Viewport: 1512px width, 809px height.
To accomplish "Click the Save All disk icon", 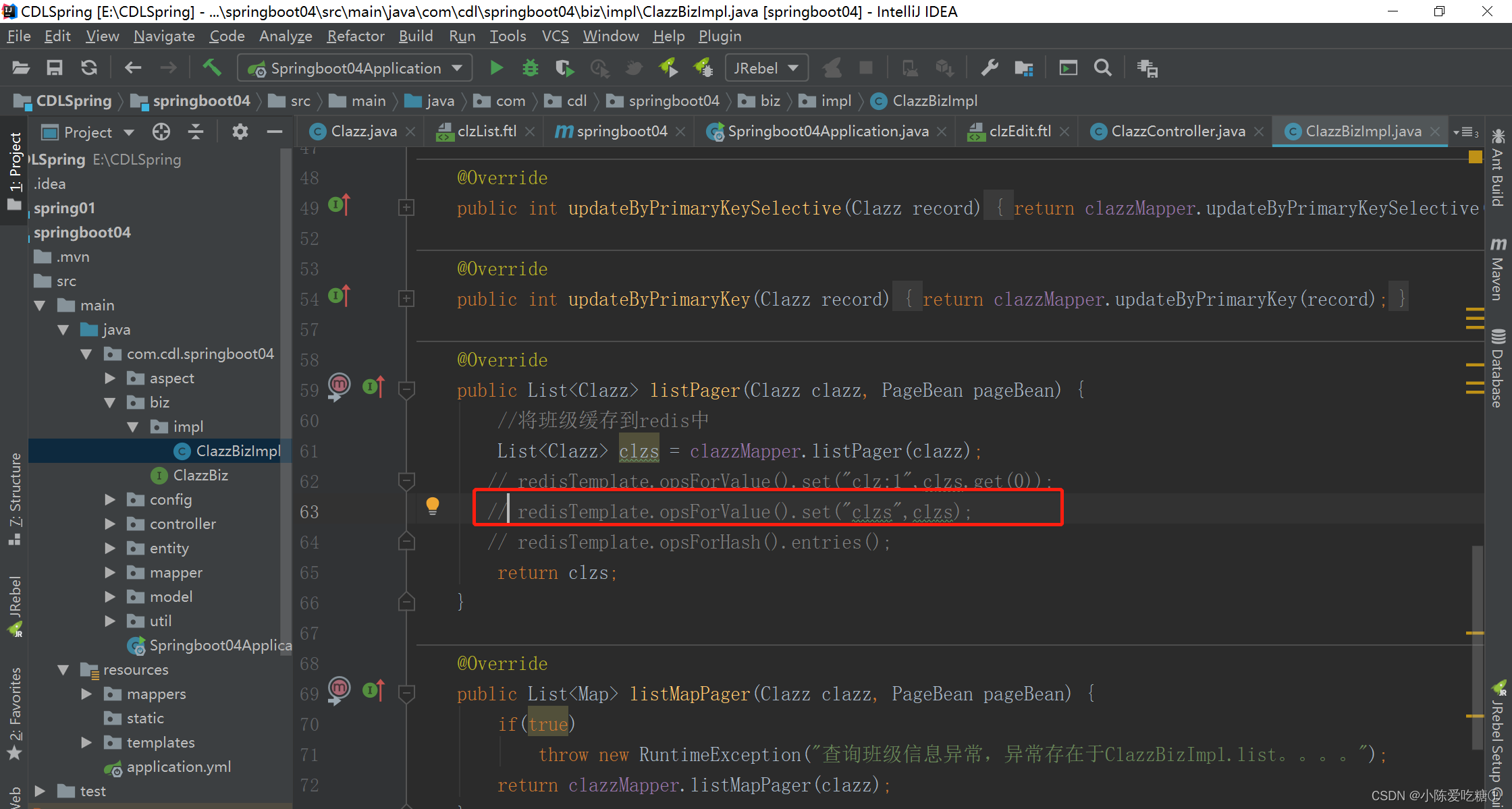I will [54, 68].
